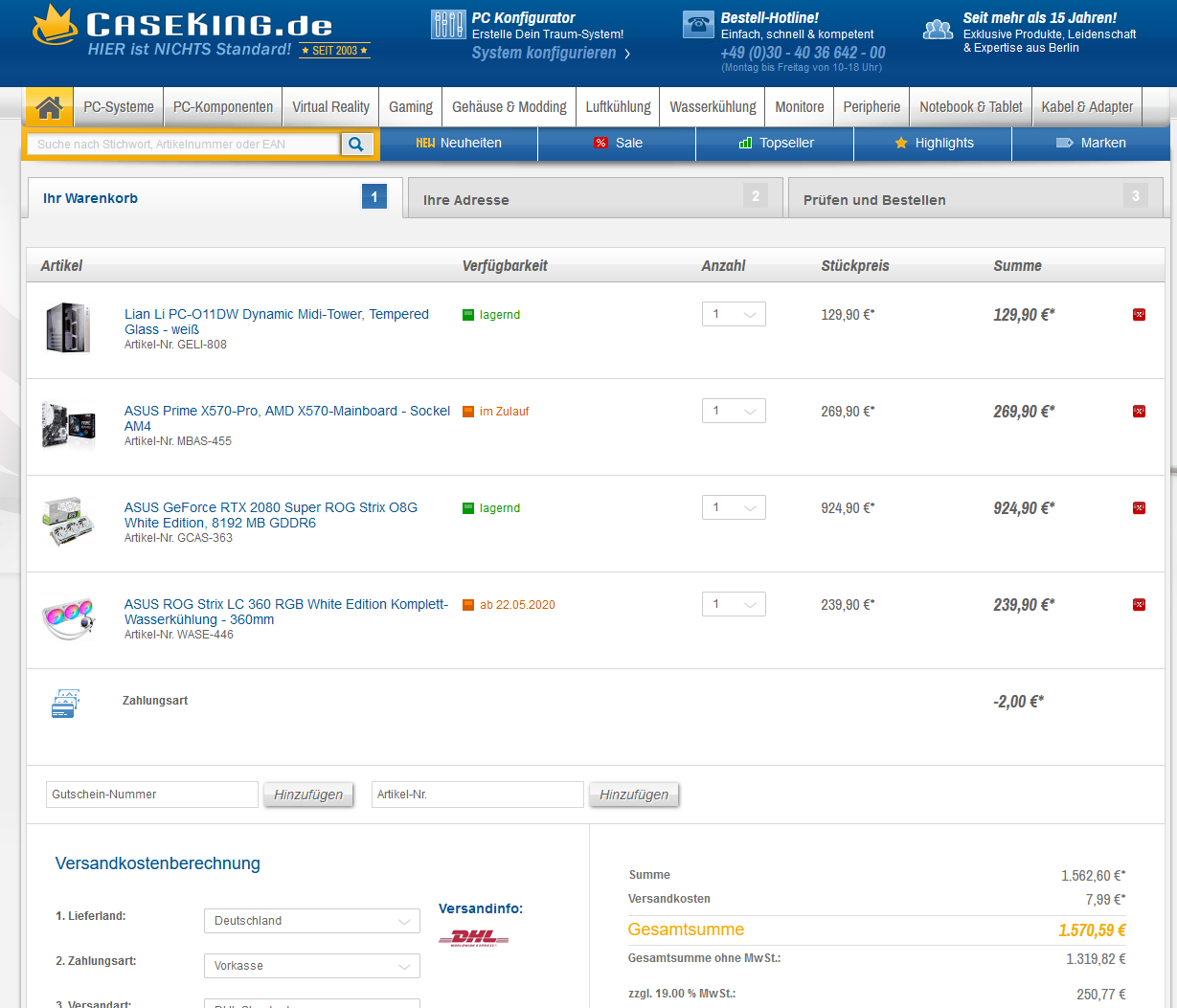The width and height of the screenshot is (1177, 1008).
Task: Click Hinzufügen next to Artikel-Nr.
Action: [x=634, y=795]
